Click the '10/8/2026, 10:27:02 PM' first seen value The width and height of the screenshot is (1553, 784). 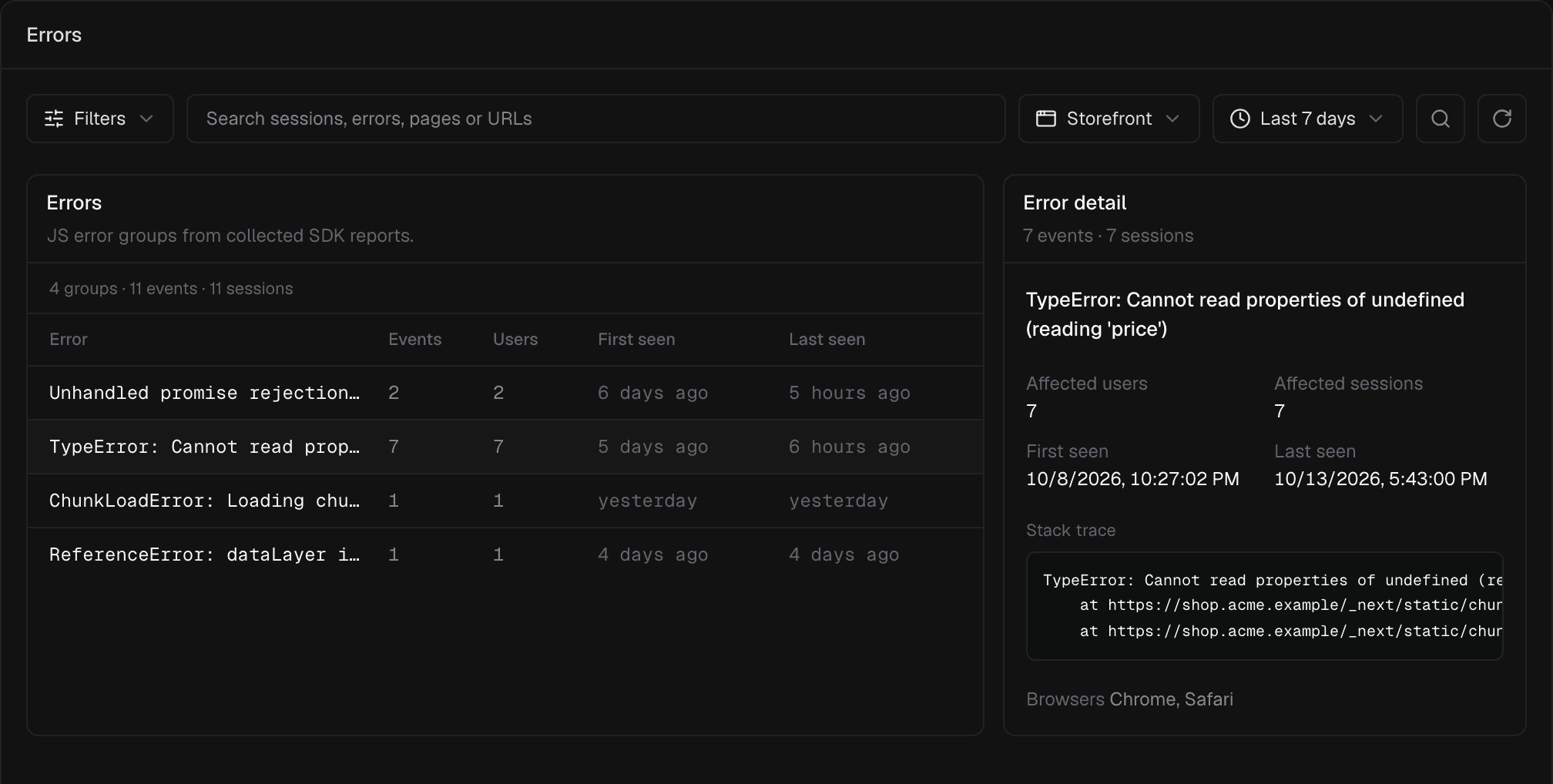pyautogui.click(x=1132, y=479)
